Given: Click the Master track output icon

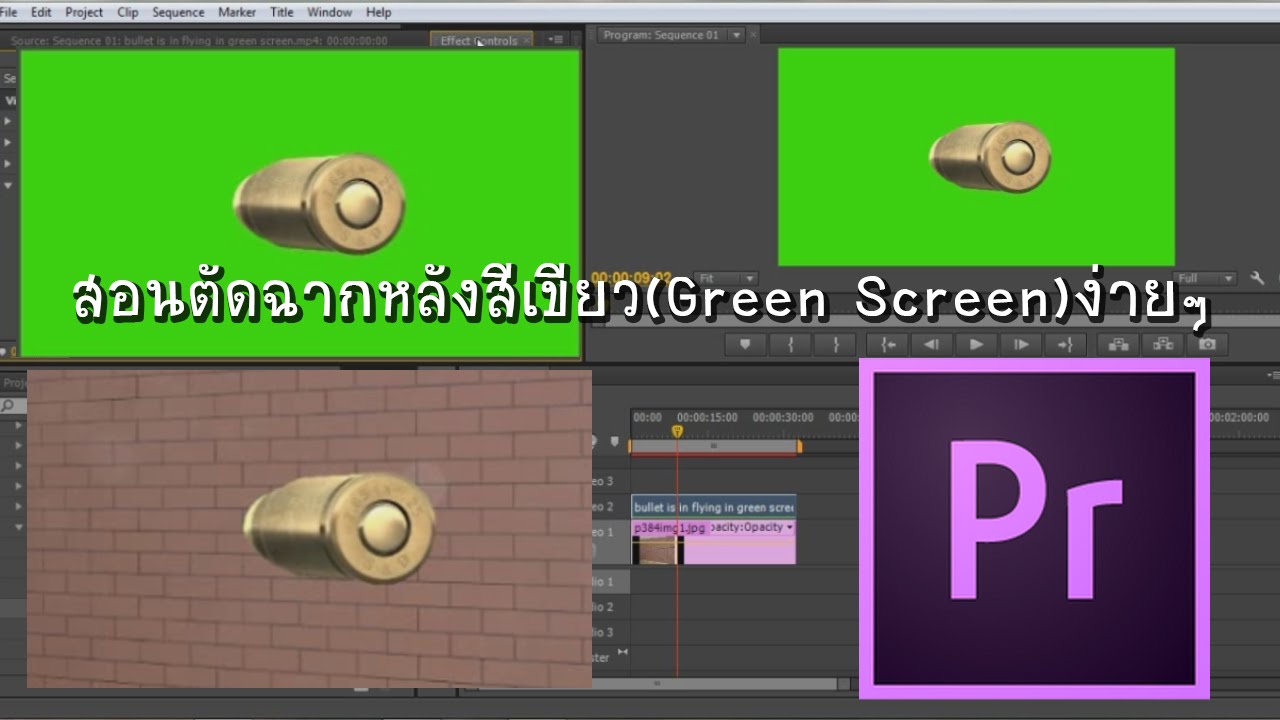Looking at the screenshot, I should coord(623,652).
